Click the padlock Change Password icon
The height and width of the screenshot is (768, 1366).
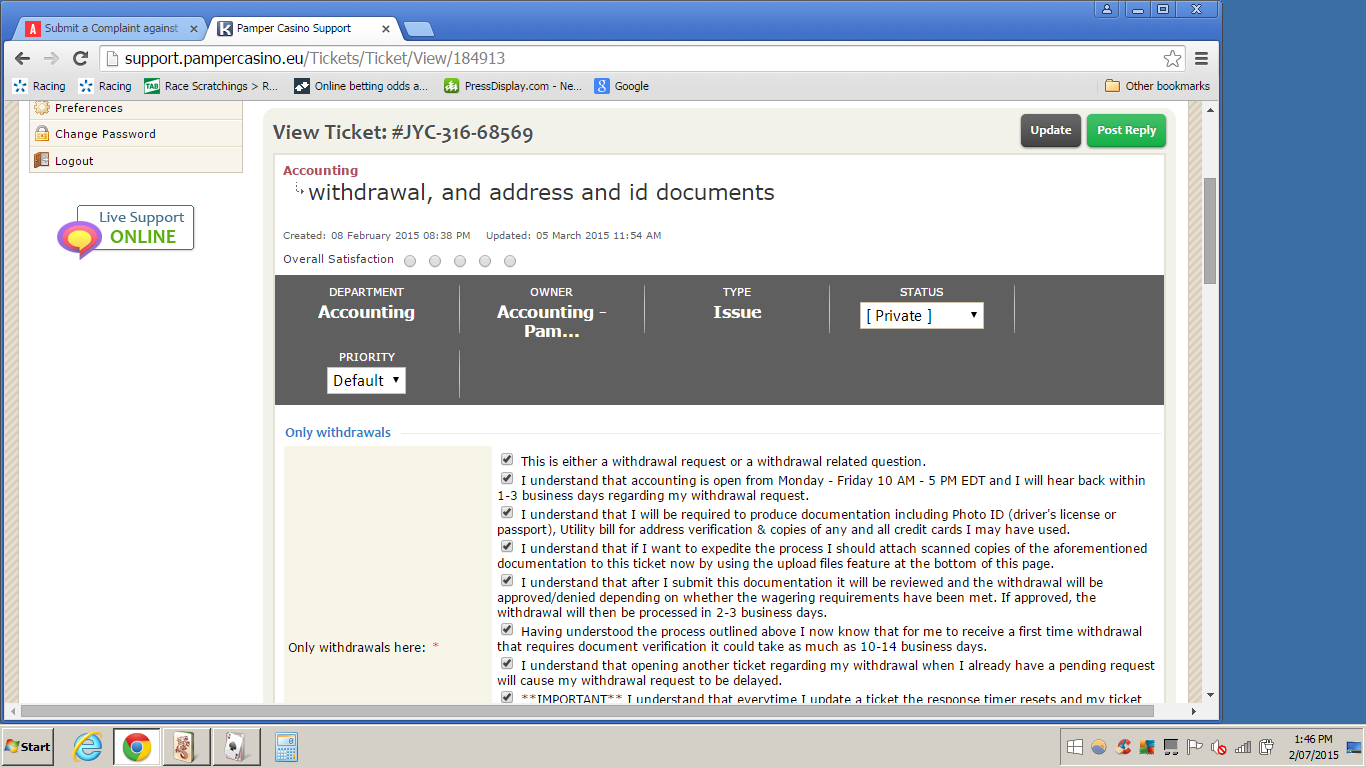42,134
